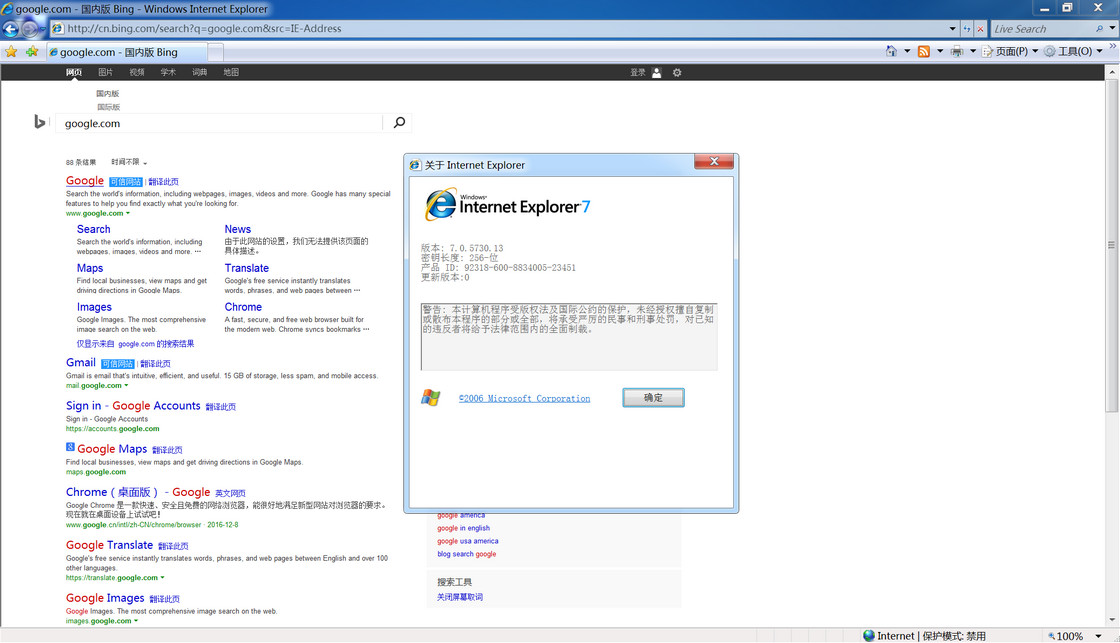Switch to the 图片 search tab
The height and width of the screenshot is (643, 1120).
[106, 73]
